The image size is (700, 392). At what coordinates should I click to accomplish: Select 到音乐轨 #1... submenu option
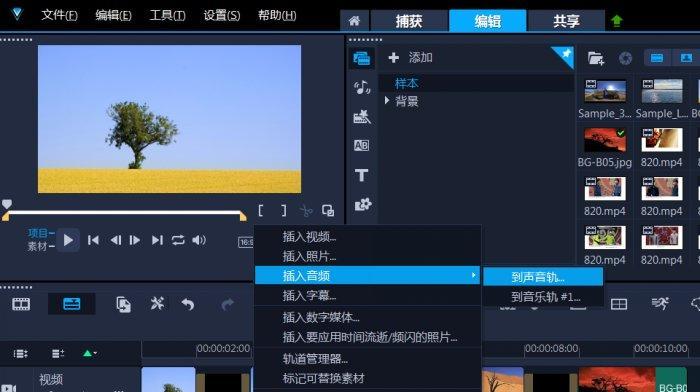543,297
